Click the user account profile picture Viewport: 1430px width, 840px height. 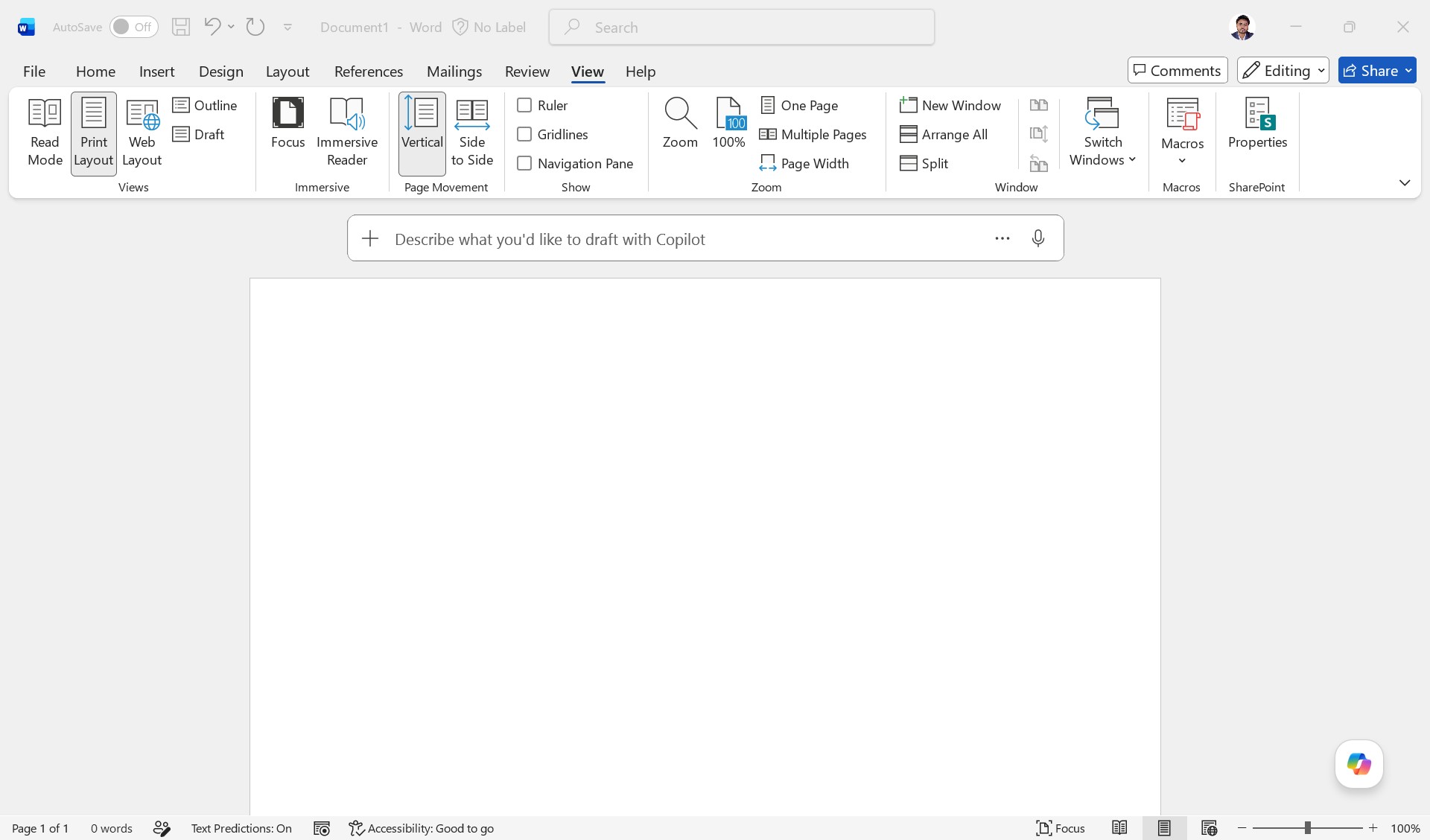(1242, 27)
